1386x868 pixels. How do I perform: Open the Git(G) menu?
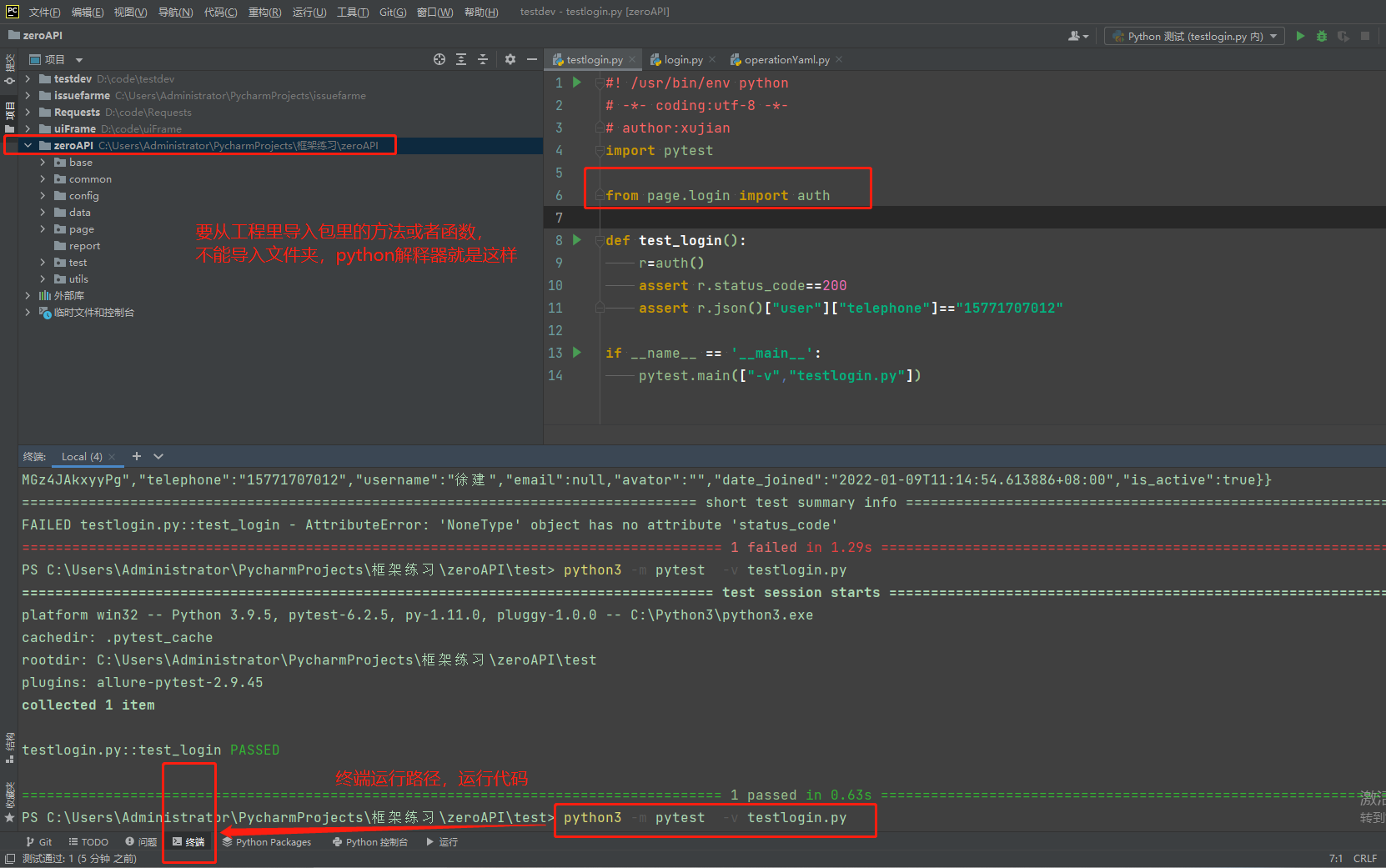pyautogui.click(x=392, y=12)
